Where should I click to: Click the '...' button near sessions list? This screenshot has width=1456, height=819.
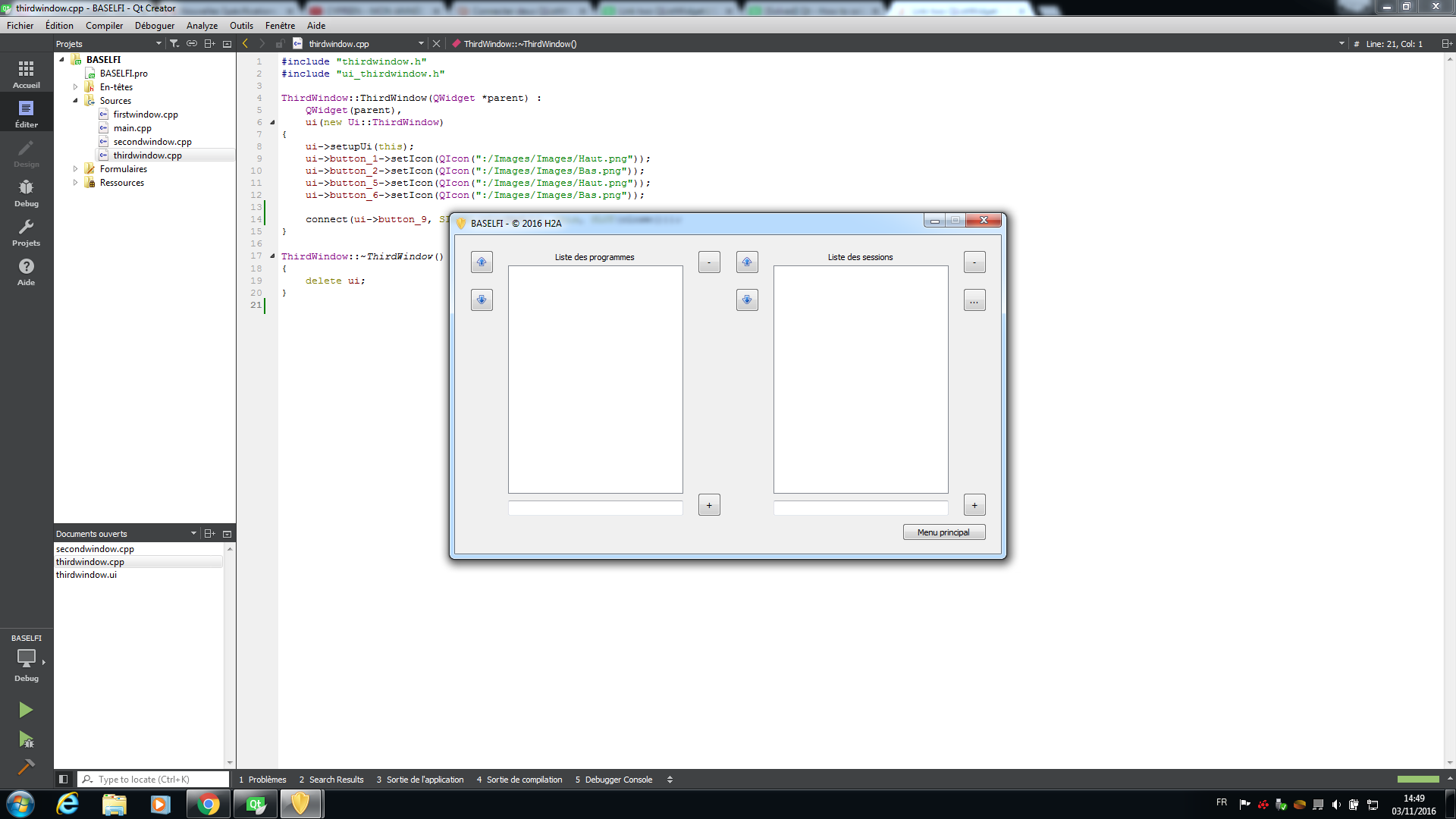[x=974, y=300]
